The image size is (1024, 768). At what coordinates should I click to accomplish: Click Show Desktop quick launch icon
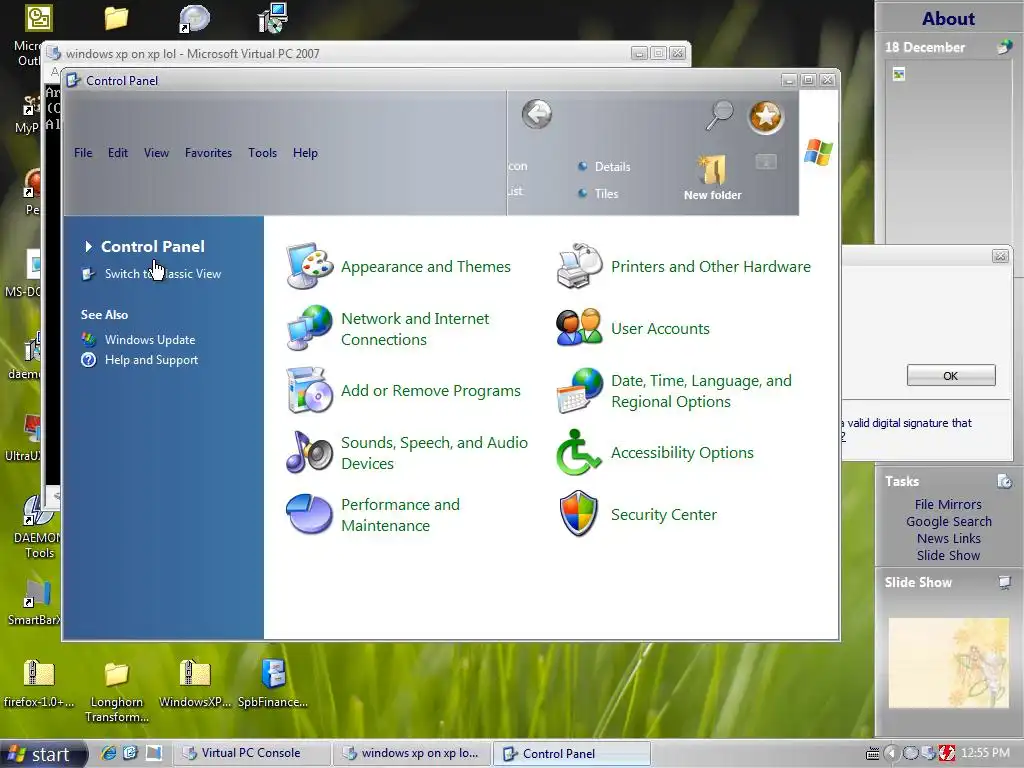tap(153, 753)
